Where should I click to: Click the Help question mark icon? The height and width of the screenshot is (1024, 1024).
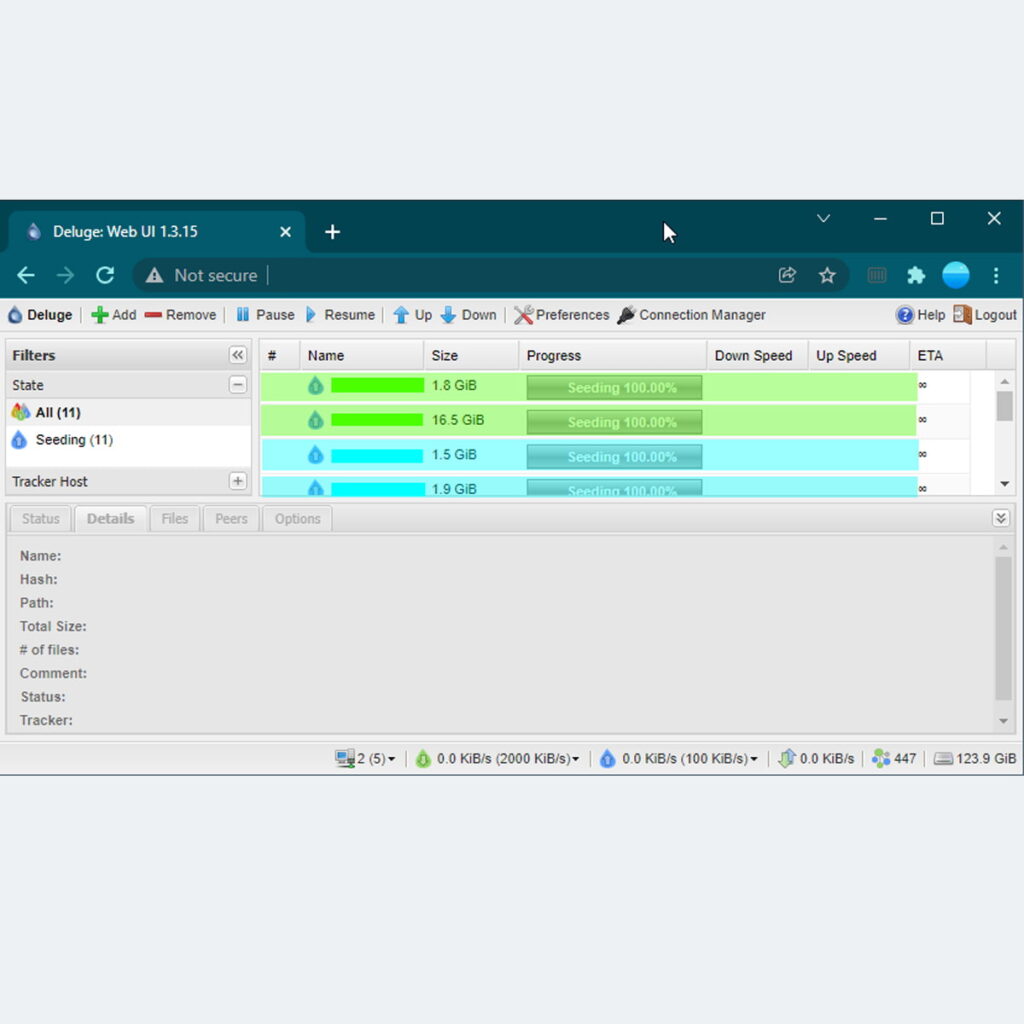(904, 315)
